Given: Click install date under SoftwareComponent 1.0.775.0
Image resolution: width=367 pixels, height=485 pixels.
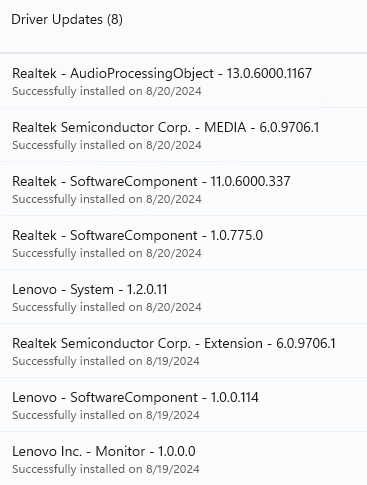Looking at the screenshot, I should click(x=174, y=253).
